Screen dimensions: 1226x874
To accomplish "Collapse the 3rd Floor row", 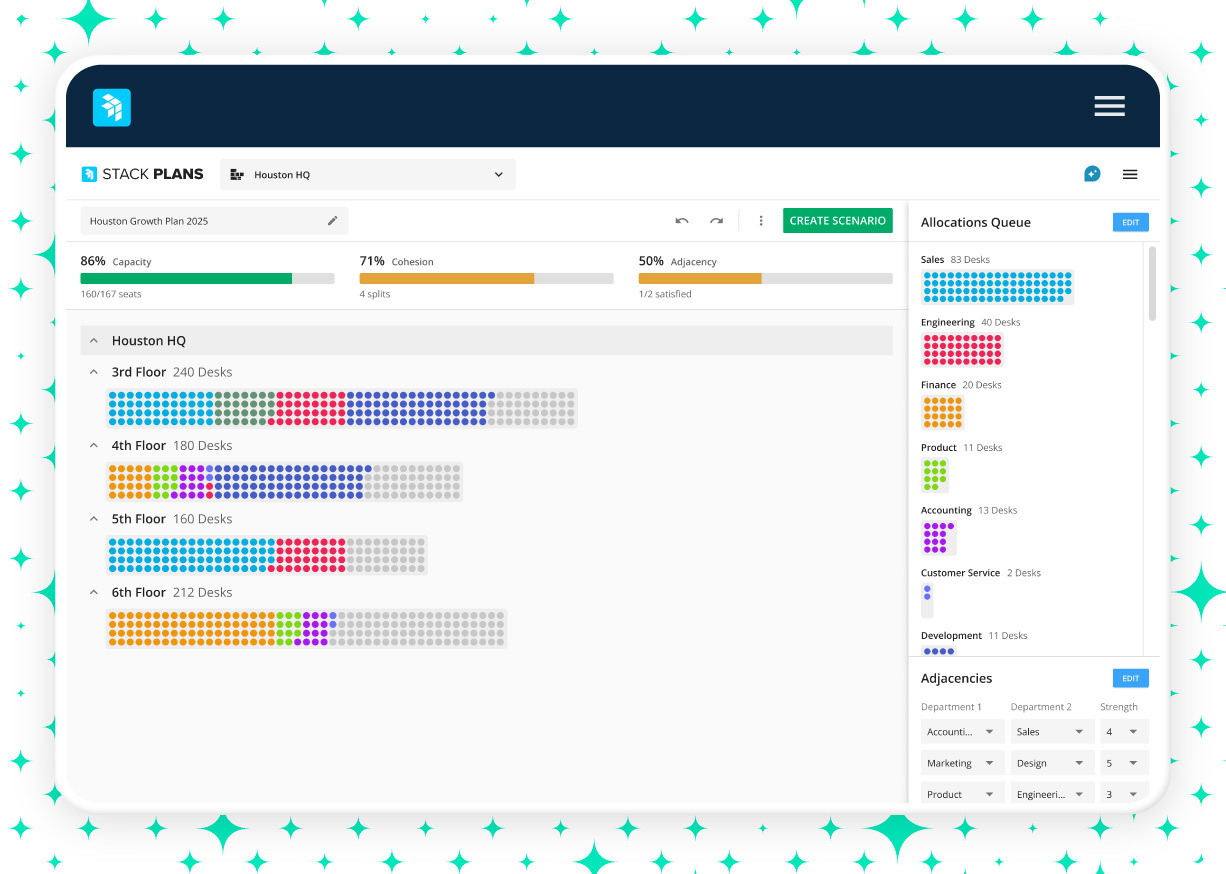I will [94, 372].
